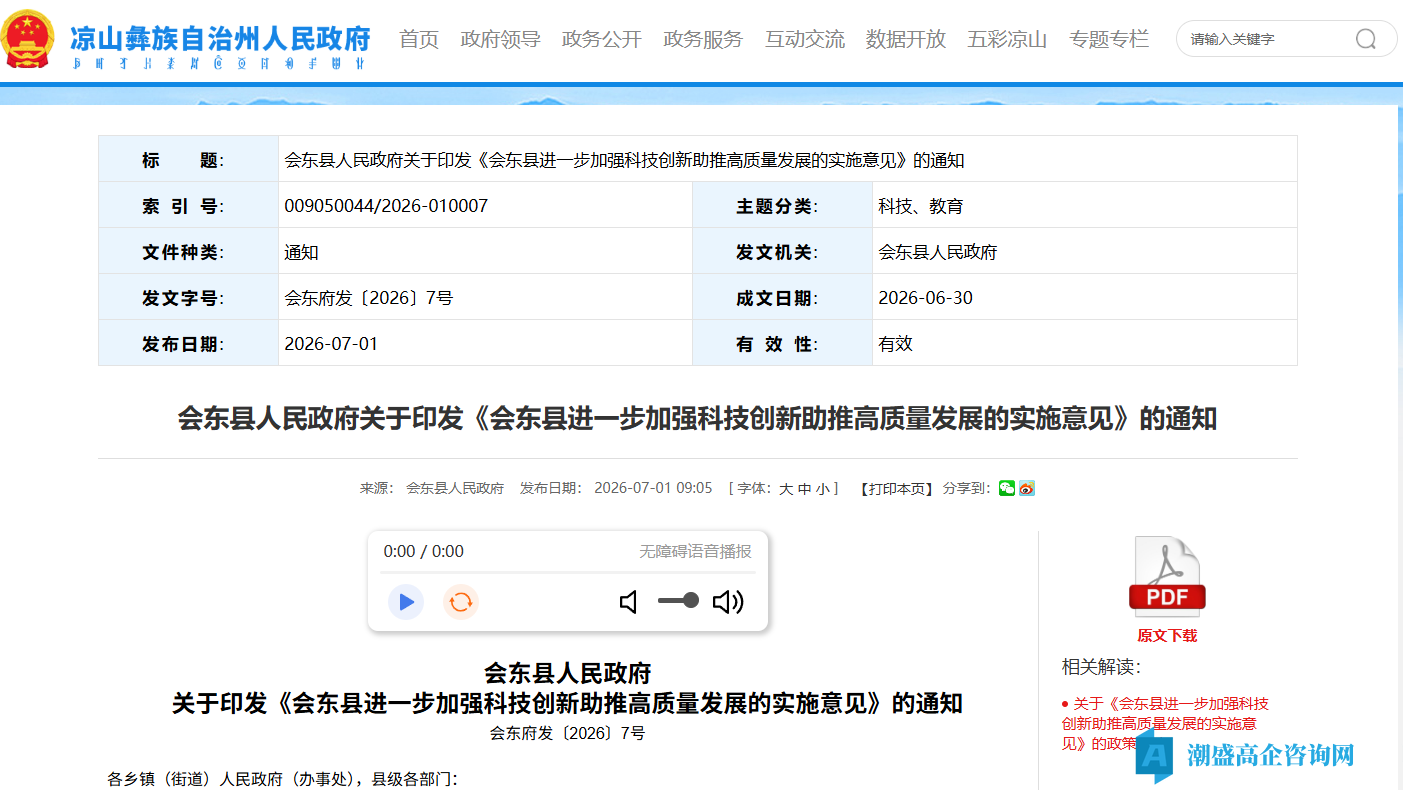Click the search magnifier icon
The image size is (1403, 790).
tap(1366, 39)
